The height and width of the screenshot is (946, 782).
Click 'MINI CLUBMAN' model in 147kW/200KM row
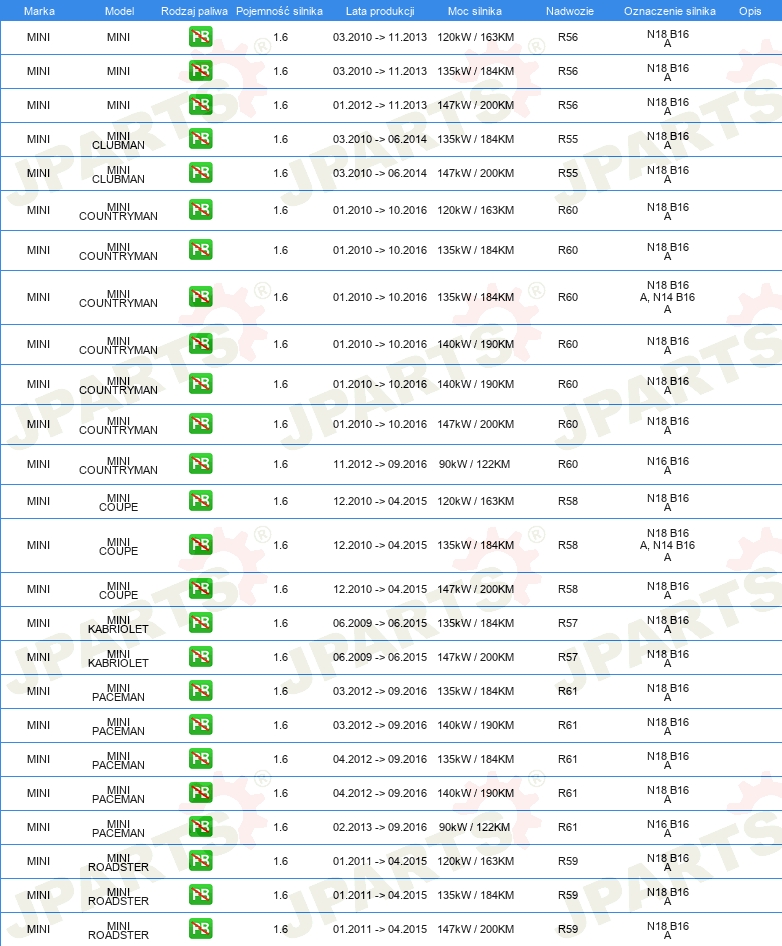(x=118, y=174)
